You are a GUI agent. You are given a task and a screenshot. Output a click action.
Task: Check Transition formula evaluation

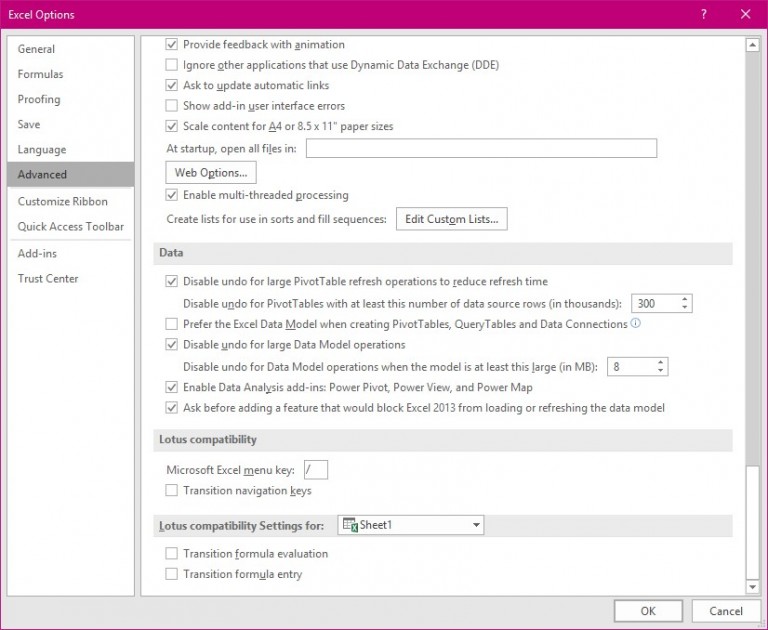click(x=171, y=554)
